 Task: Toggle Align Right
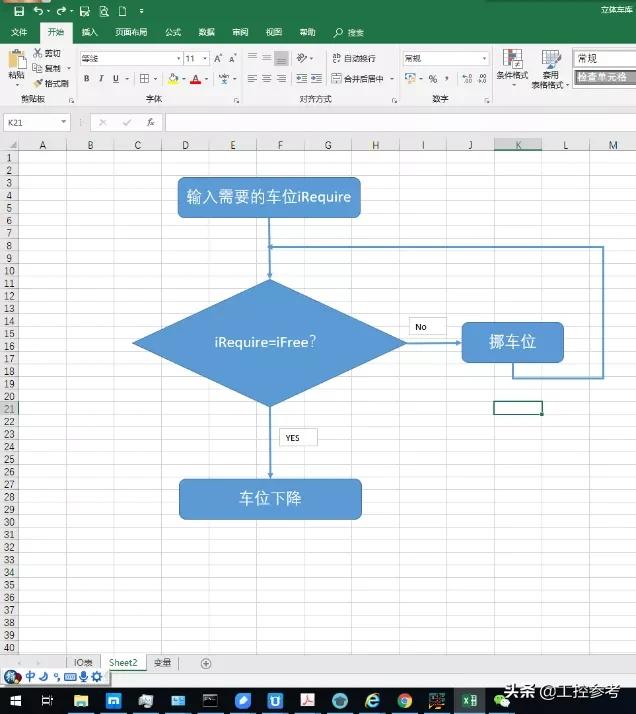(281, 79)
